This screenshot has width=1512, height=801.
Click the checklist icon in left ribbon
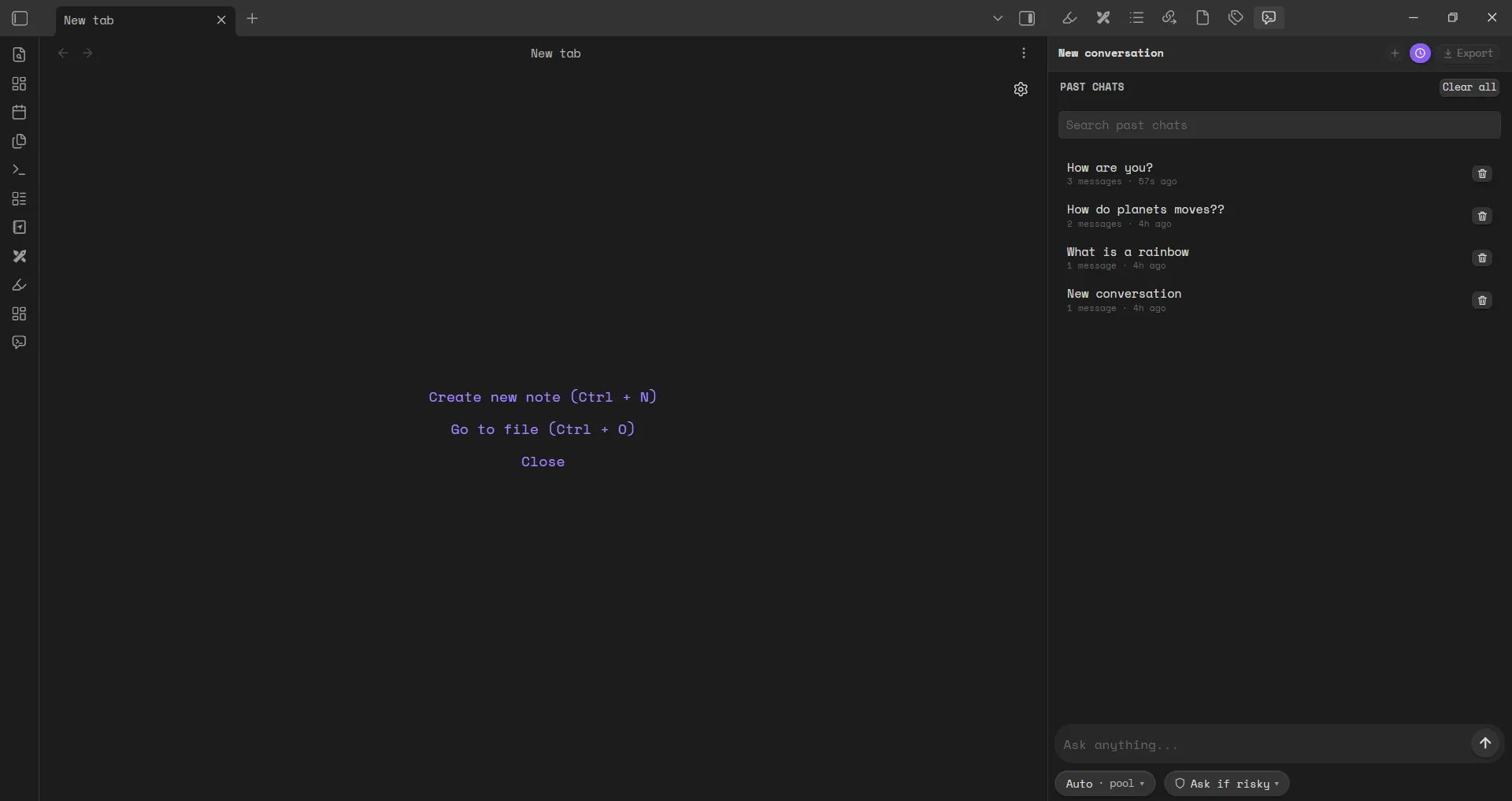click(20, 198)
